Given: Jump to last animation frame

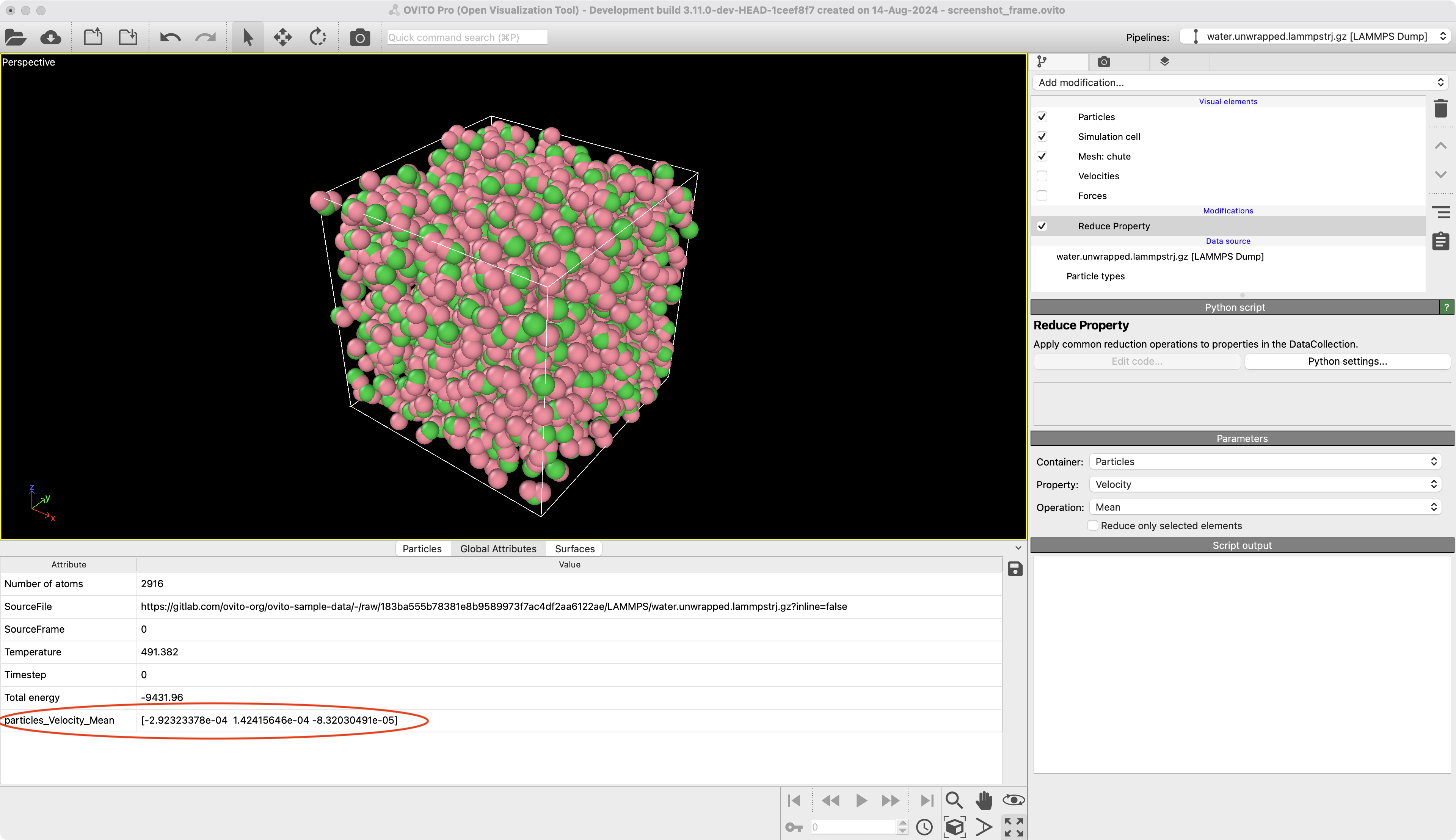Looking at the screenshot, I should click(927, 801).
